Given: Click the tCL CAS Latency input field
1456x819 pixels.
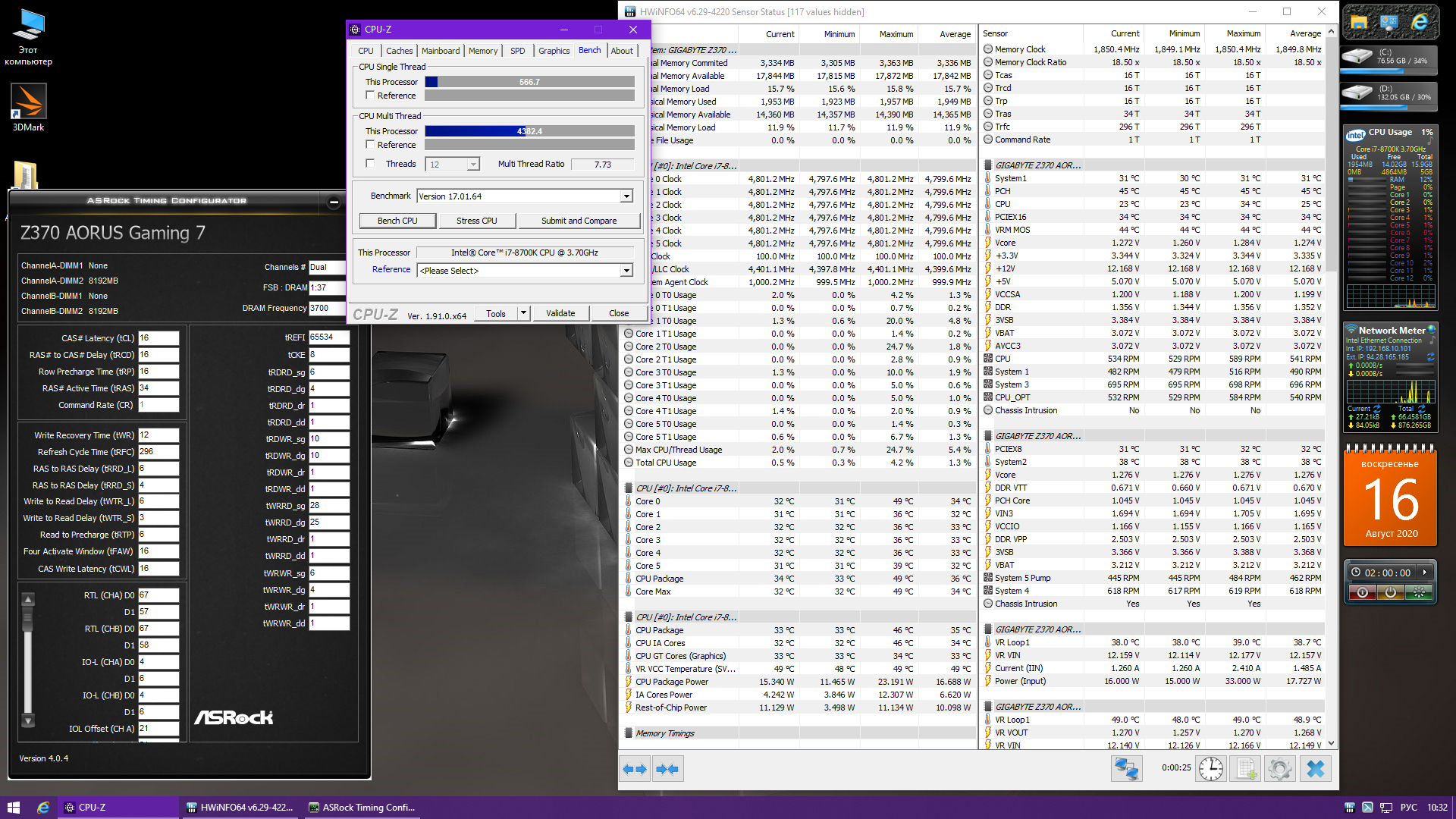Looking at the screenshot, I should pyautogui.click(x=158, y=338).
